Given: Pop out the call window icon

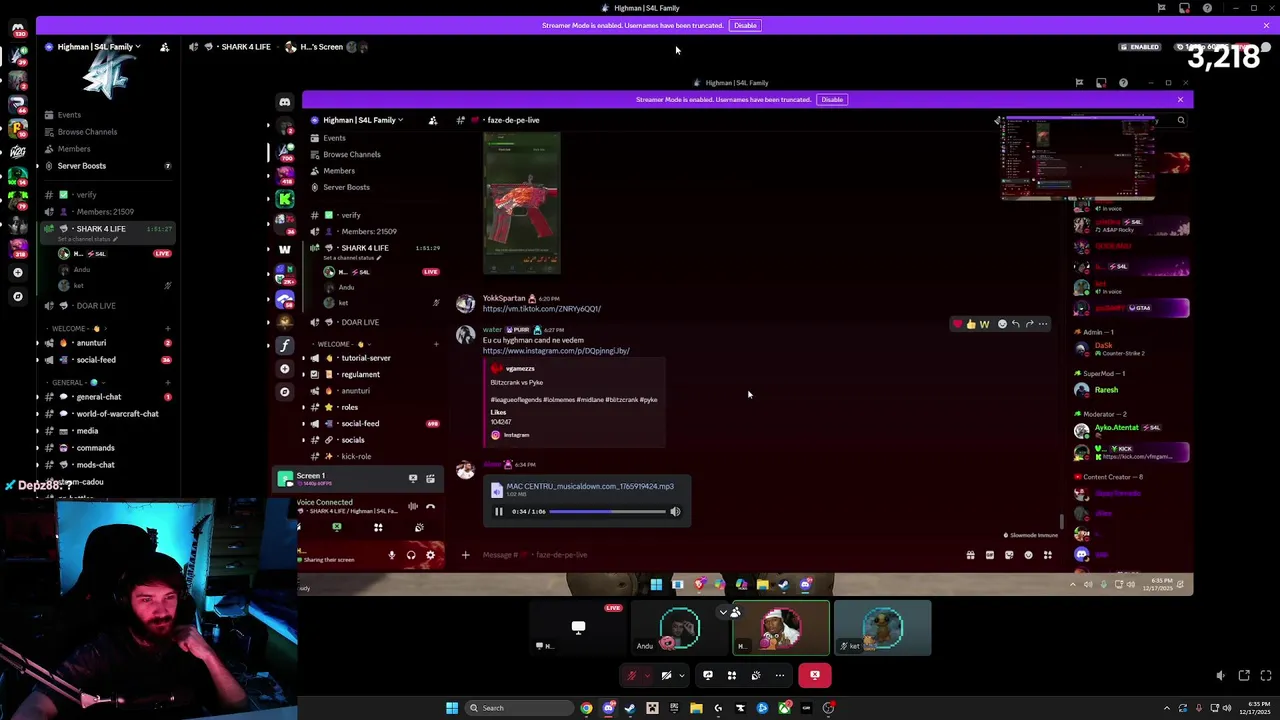Looking at the screenshot, I should 1244,676.
